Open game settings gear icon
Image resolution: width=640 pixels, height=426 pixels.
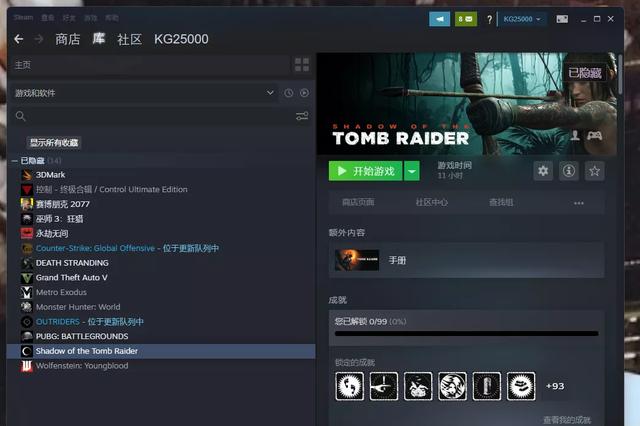[x=543, y=171]
